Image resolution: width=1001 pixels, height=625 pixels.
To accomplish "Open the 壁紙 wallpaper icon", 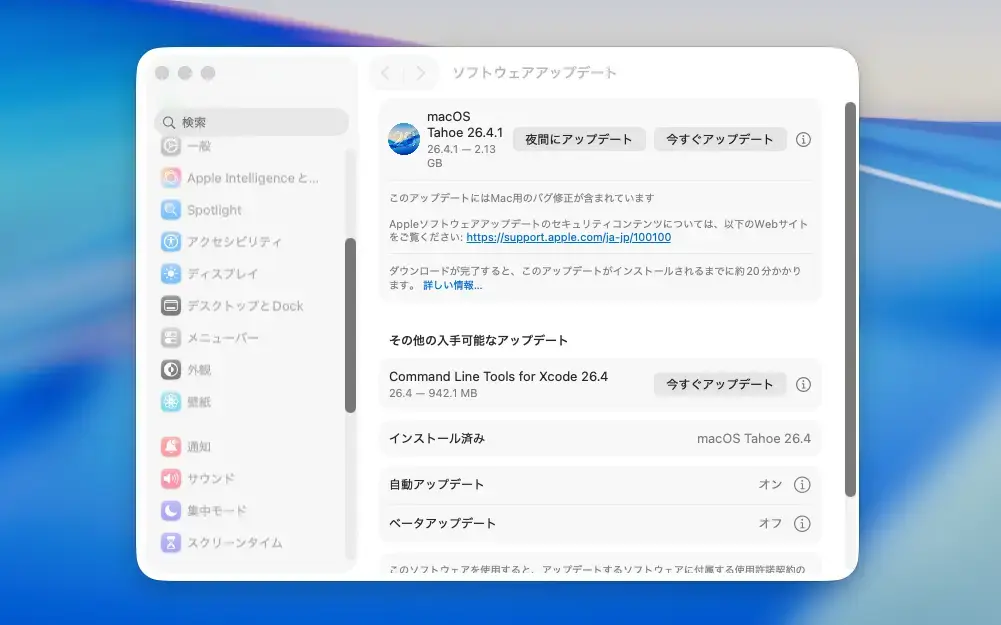I will tap(170, 402).
